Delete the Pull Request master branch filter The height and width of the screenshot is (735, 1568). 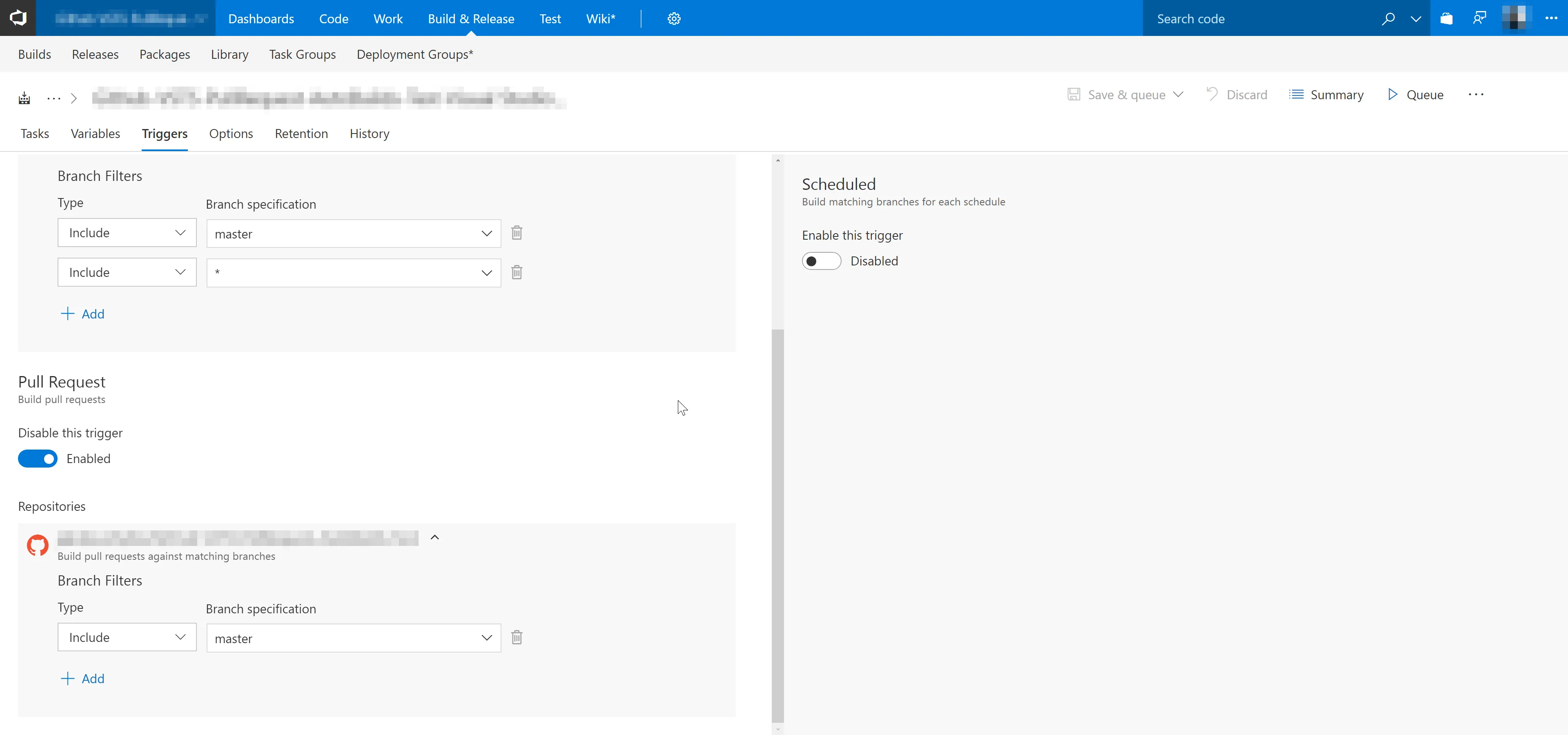pos(517,638)
